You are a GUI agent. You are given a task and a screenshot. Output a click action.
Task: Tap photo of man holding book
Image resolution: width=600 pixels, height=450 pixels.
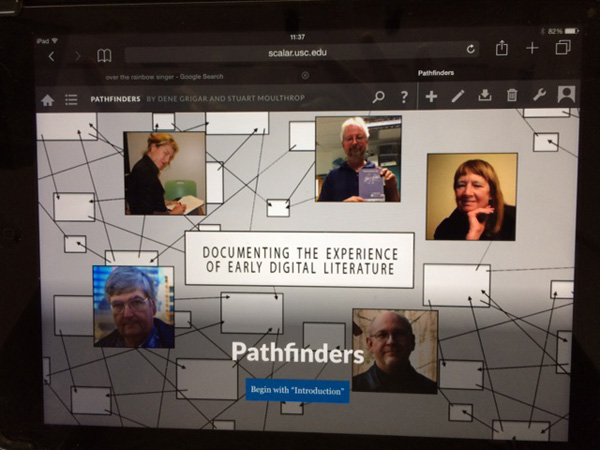click(x=358, y=159)
